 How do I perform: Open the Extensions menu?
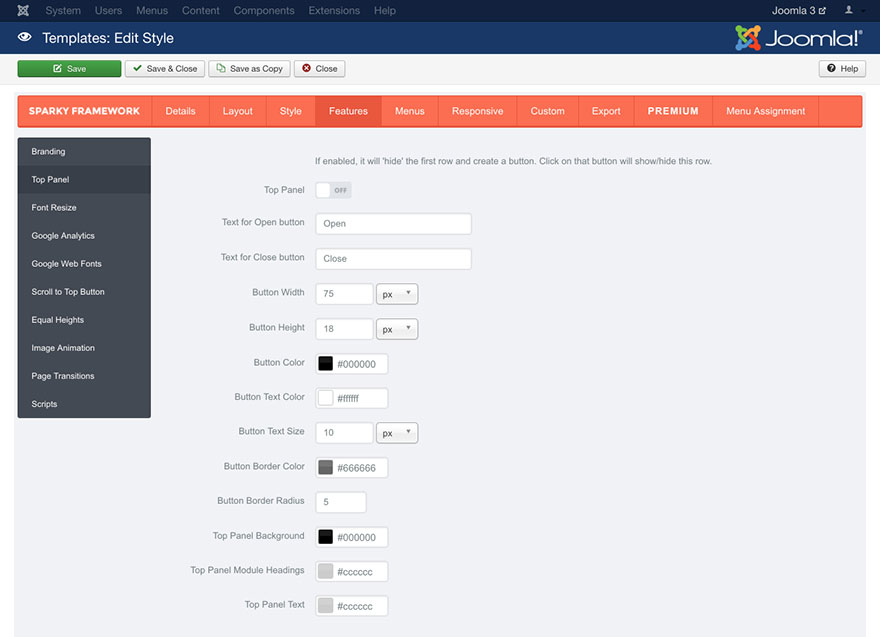tap(334, 11)
